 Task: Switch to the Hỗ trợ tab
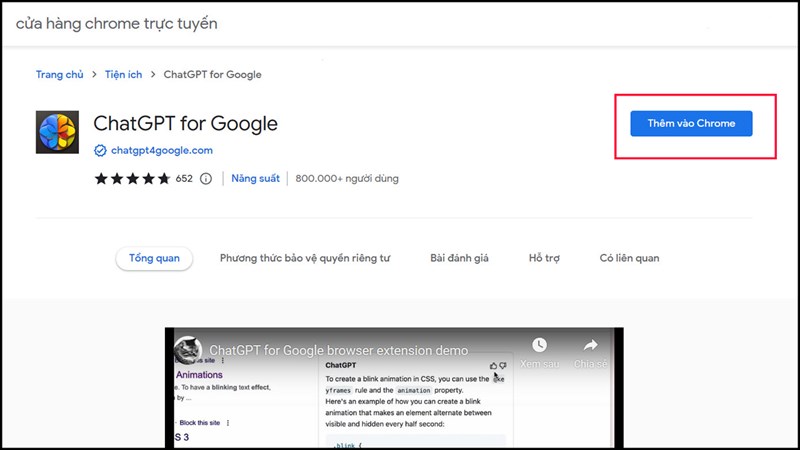[544, 258]
